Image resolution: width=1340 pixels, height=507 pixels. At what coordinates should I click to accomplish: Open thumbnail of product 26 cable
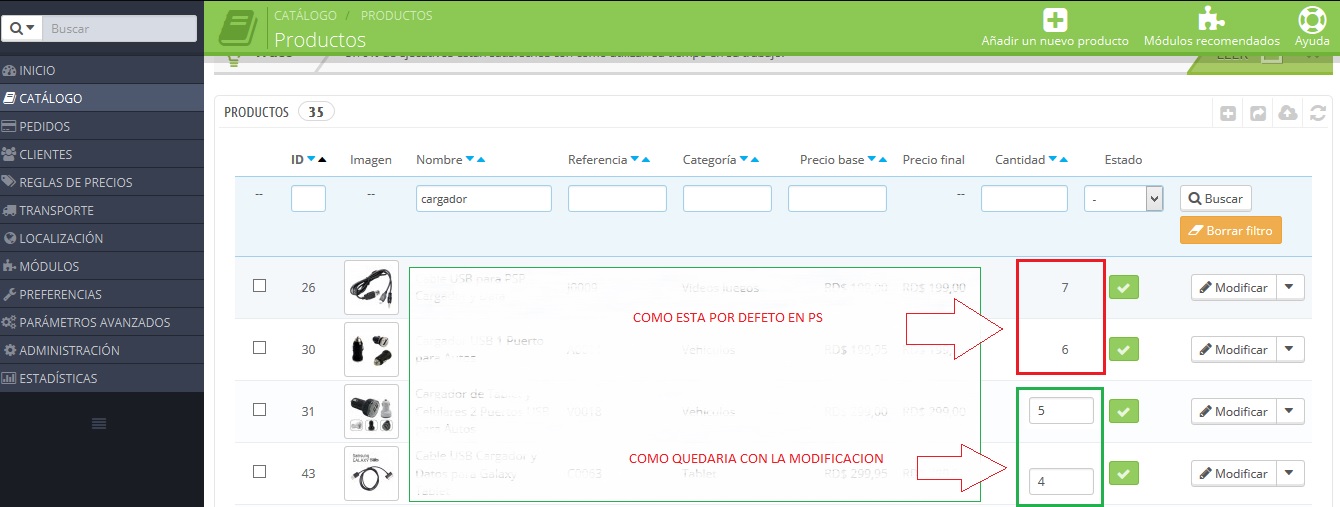pos(371,288)
